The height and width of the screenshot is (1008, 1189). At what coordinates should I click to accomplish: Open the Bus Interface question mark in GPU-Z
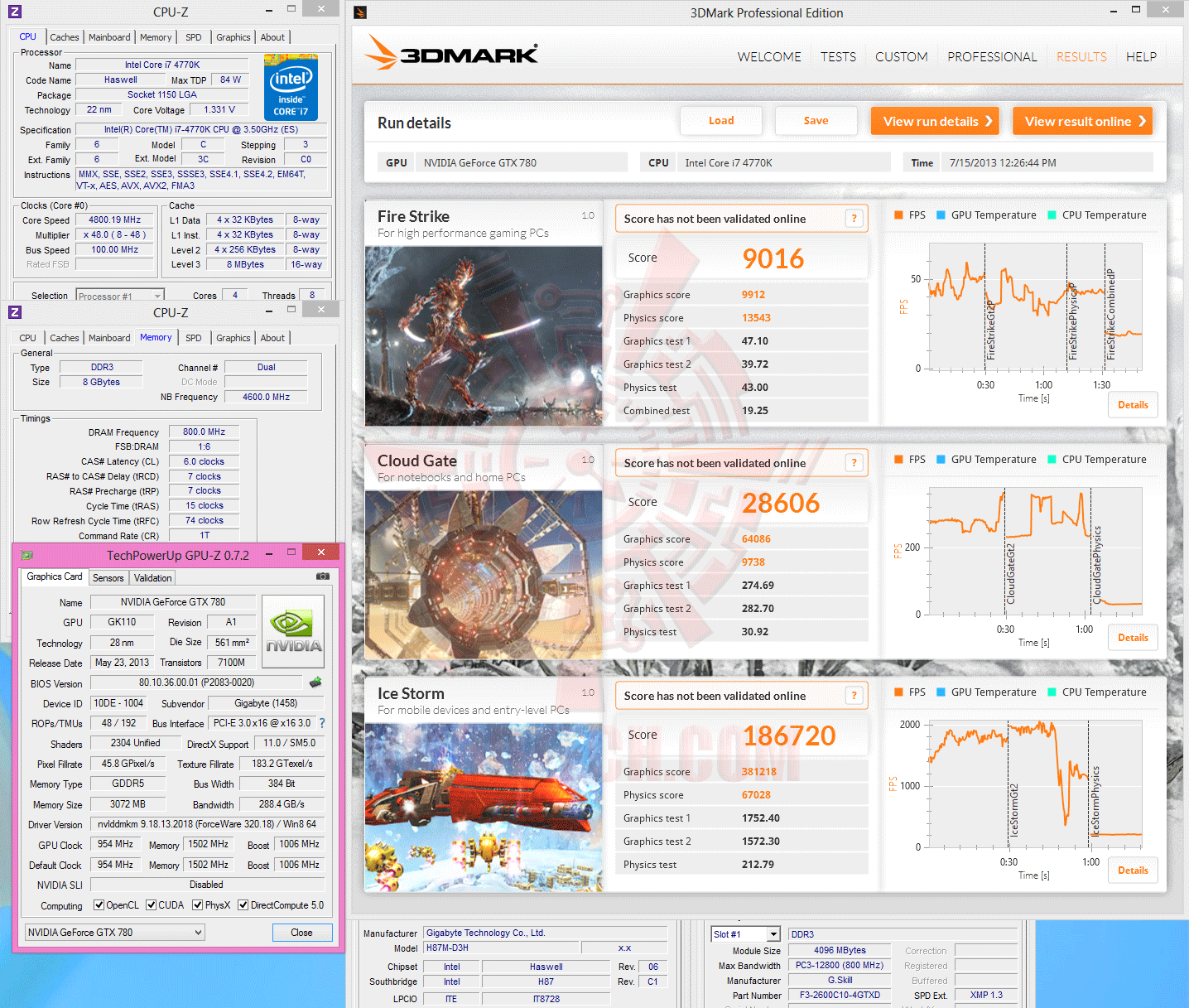322,723
